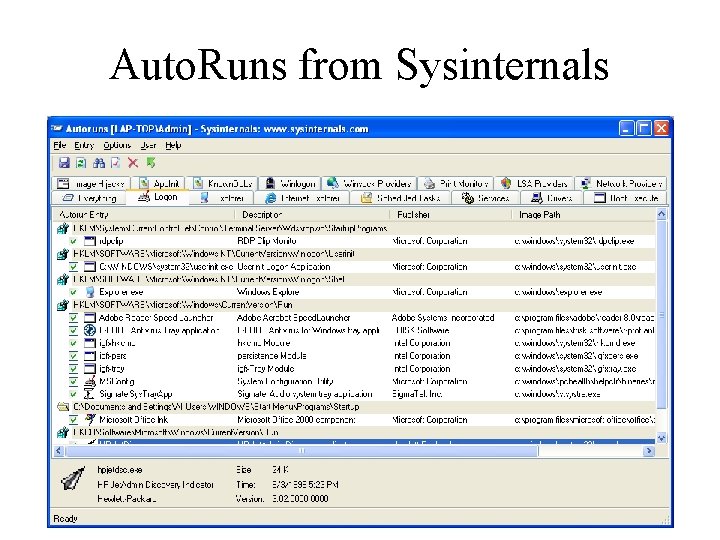Click the Refresh toolbar icon
Image resolution: width=720 pixels, height=540 pixels.
click(81, 163)
